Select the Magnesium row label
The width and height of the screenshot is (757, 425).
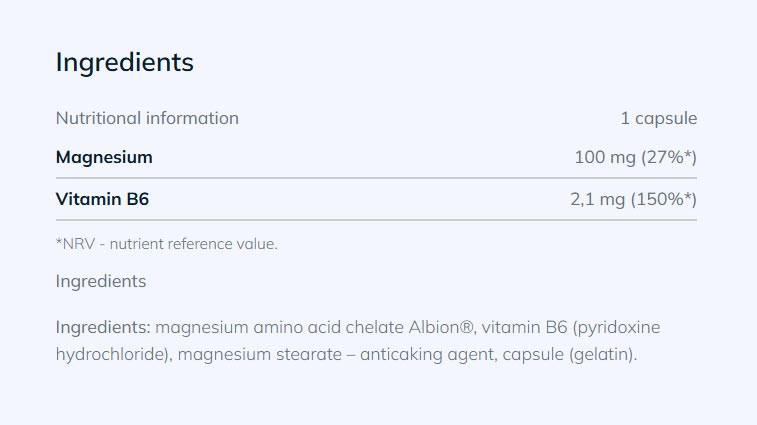(x=104, y=157)
